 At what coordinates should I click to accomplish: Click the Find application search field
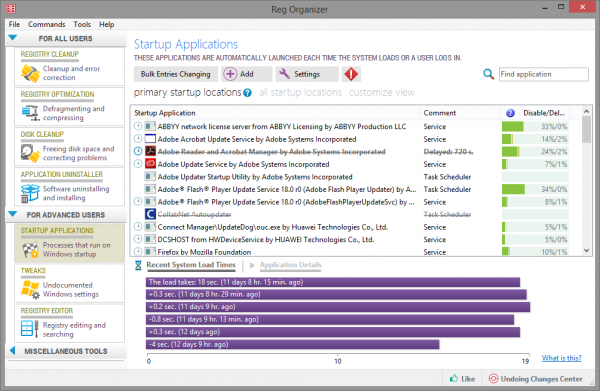[x=543, y=74]
